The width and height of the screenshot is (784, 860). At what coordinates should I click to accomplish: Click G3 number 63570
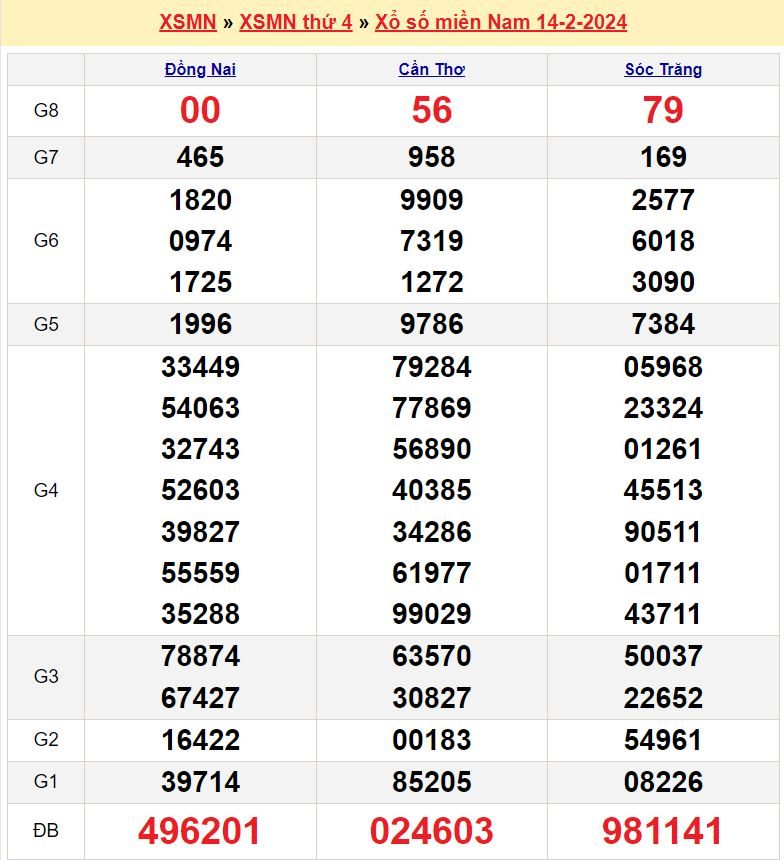click(432, 656)
